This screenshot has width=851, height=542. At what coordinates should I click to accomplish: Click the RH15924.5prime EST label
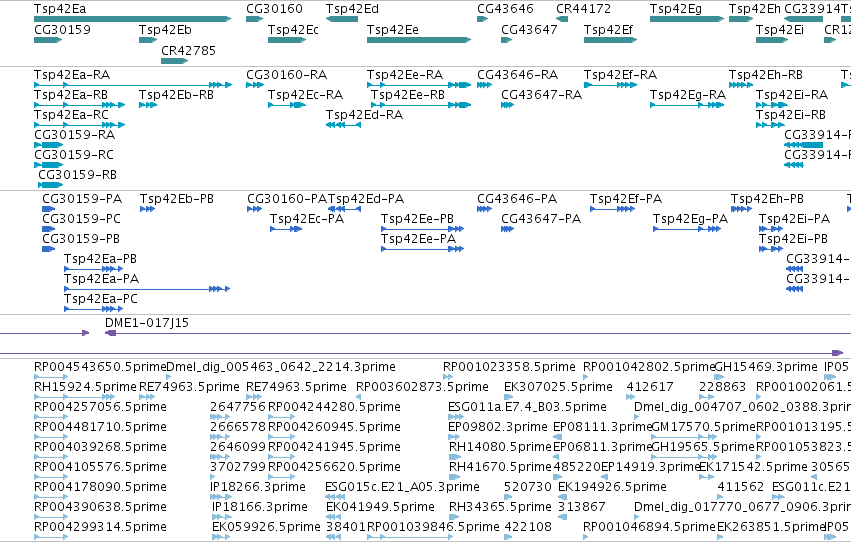click(x=85, y=387)
